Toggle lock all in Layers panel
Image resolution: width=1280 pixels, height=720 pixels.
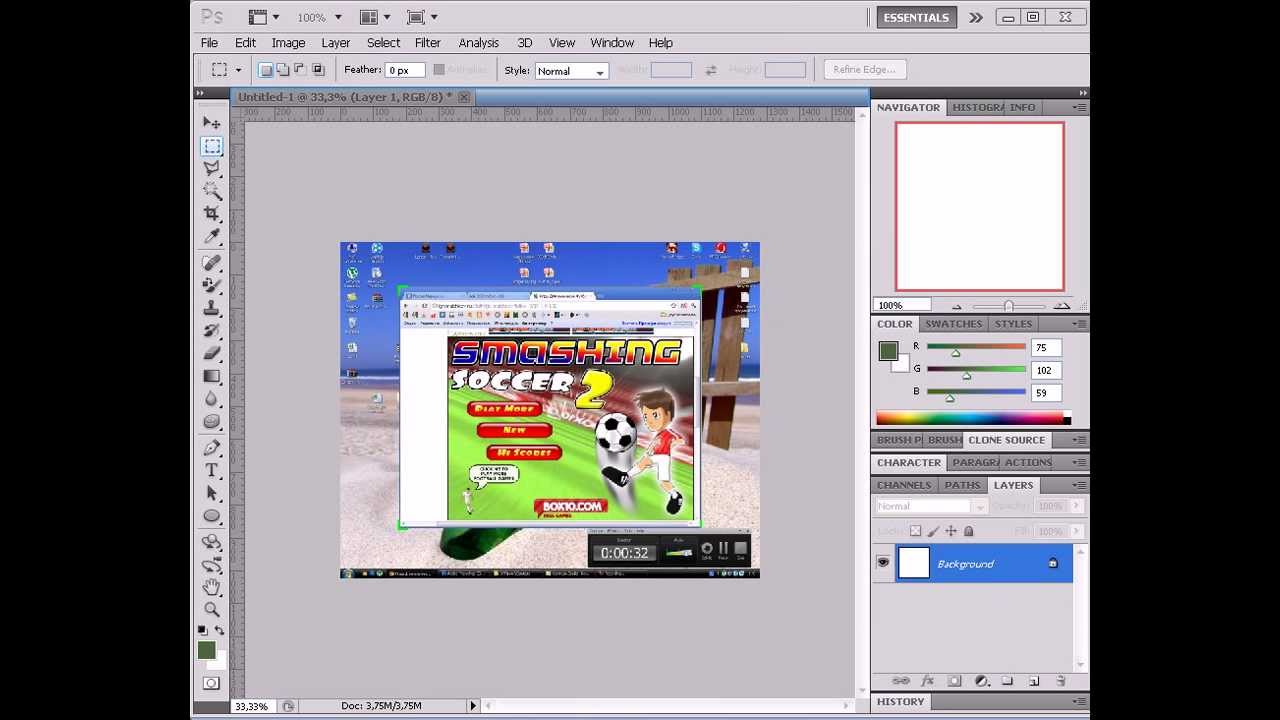[968, 531]
